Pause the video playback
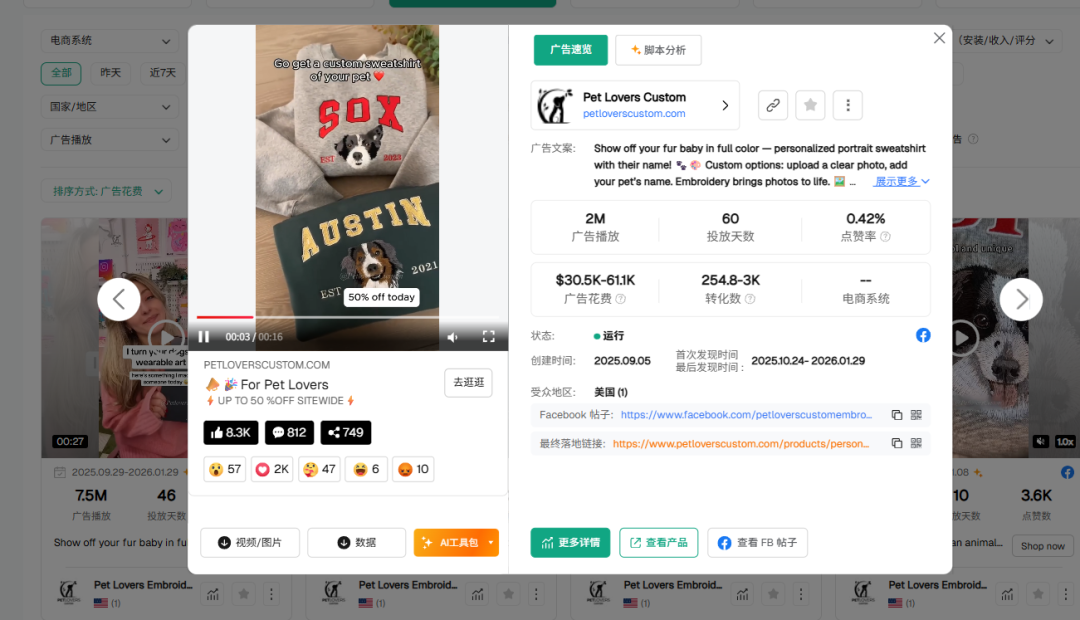Viewport: 1080px width, 620px height. [x=203, y=336]
